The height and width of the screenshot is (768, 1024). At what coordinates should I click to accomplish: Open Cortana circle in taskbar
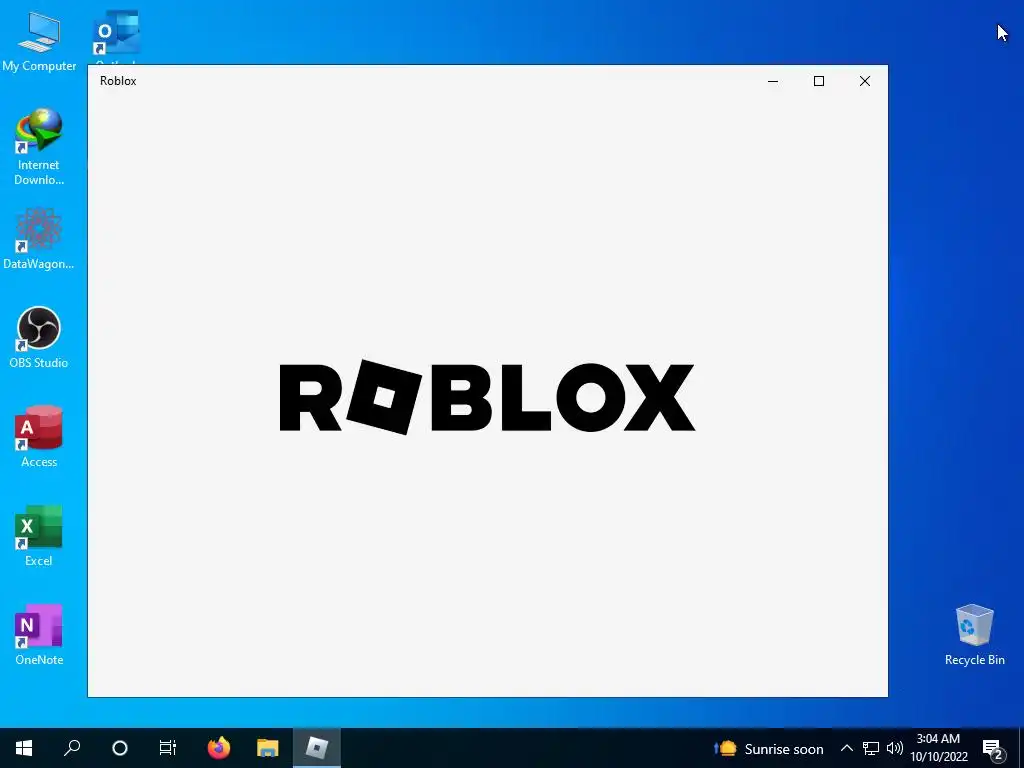point(120,748)
